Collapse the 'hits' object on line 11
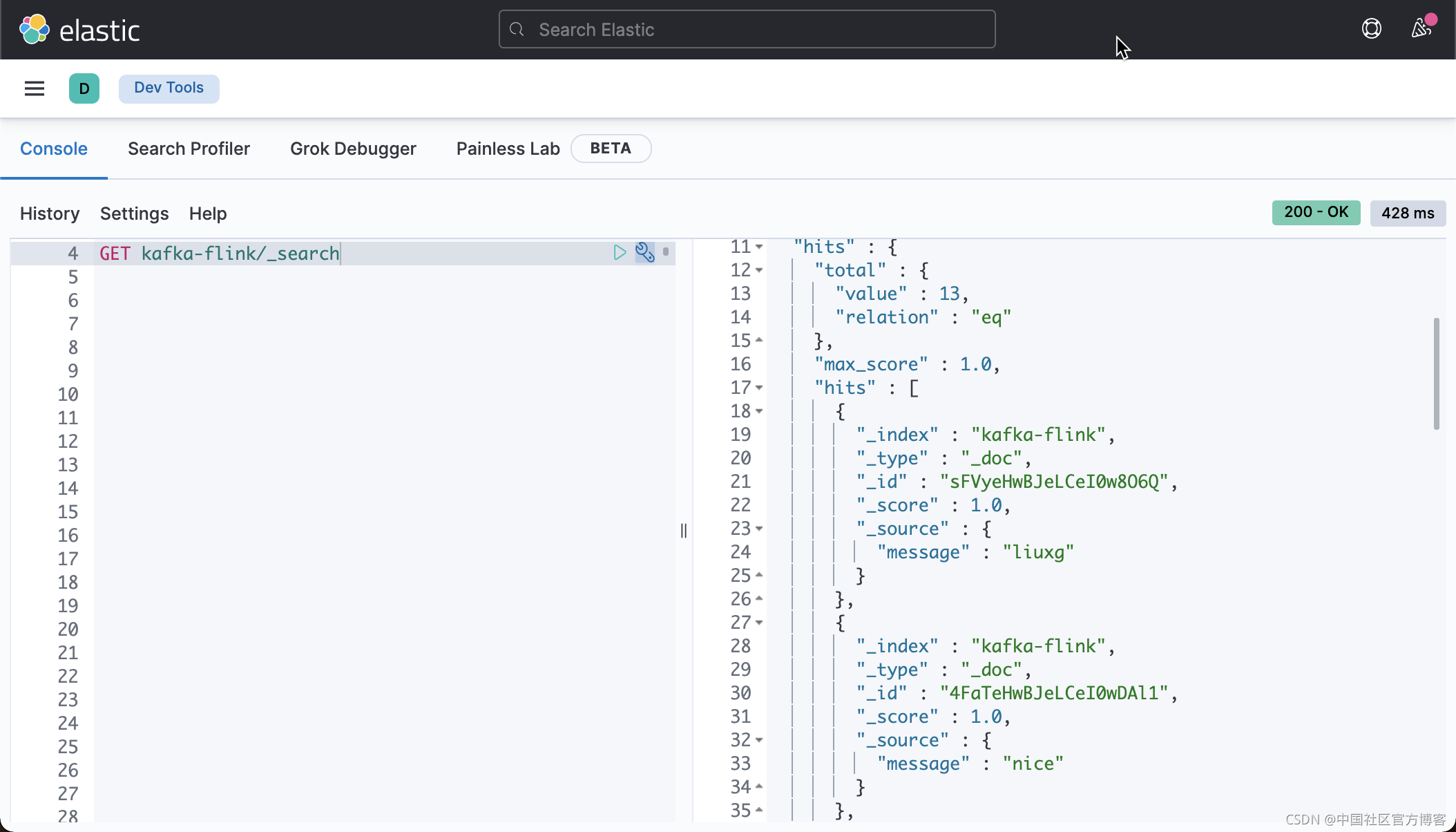Viewport: 1456px width, 832px height. 758,247
